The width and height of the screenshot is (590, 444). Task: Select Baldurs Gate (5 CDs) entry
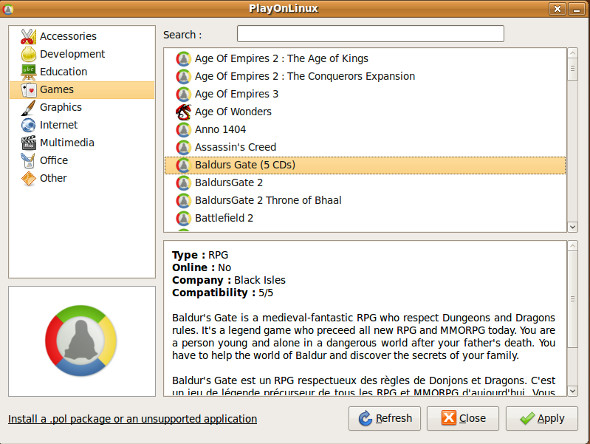[x=365, y=165]
